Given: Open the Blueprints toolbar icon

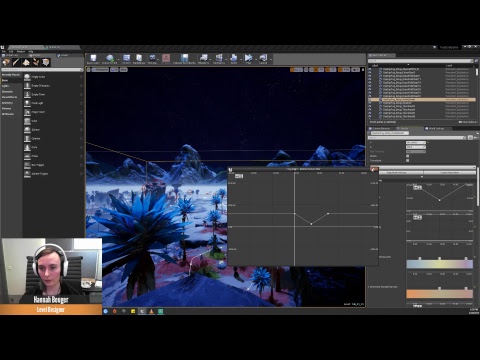Looking at the screenshot, I should coord(204,58).
